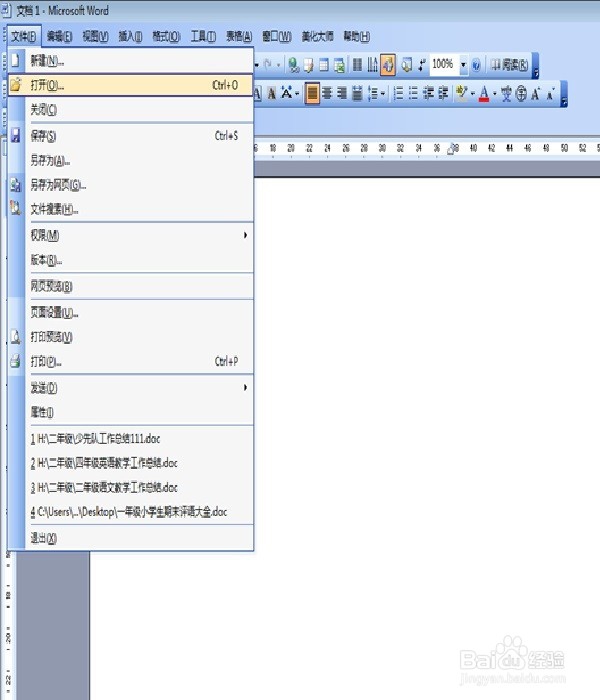Click the Redo arrow icon
The width and height of the screenshot is (600, 700).
click(267, 65)
